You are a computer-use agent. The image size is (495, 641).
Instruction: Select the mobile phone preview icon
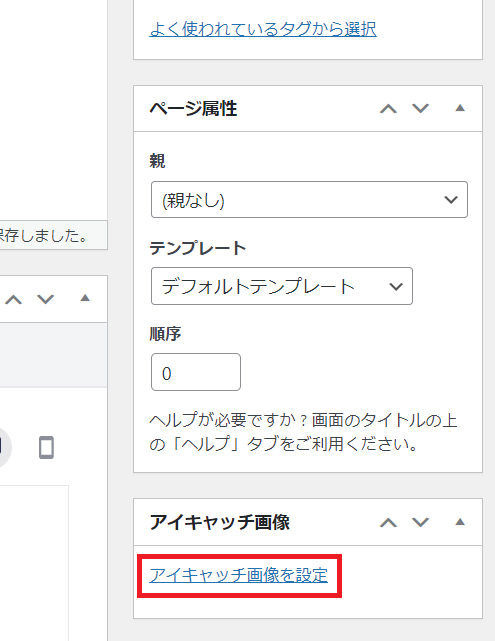[46, 447]
